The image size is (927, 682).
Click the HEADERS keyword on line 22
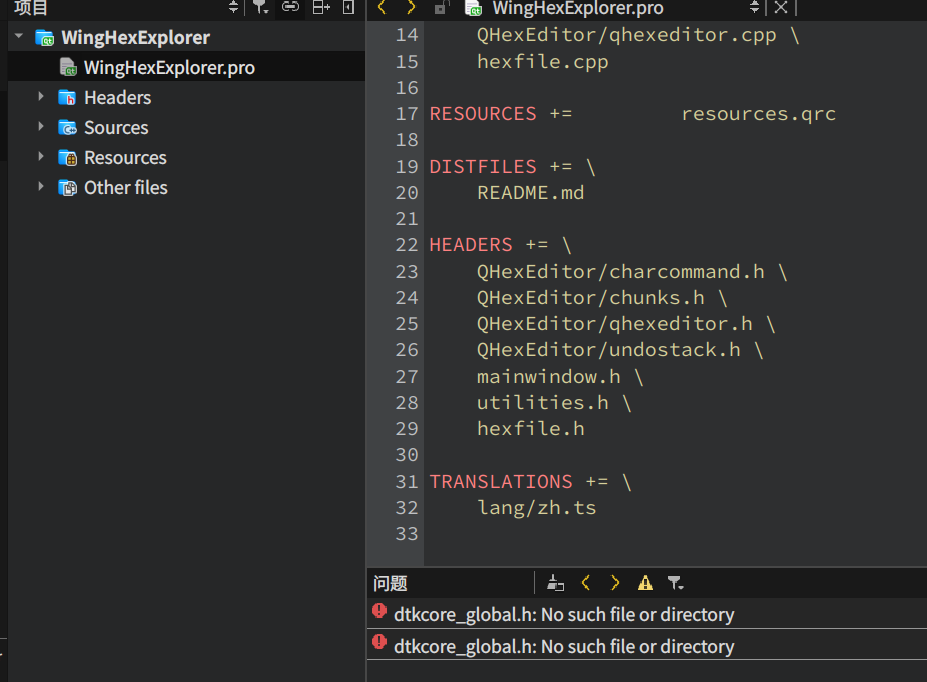click(x=471, y=245)
